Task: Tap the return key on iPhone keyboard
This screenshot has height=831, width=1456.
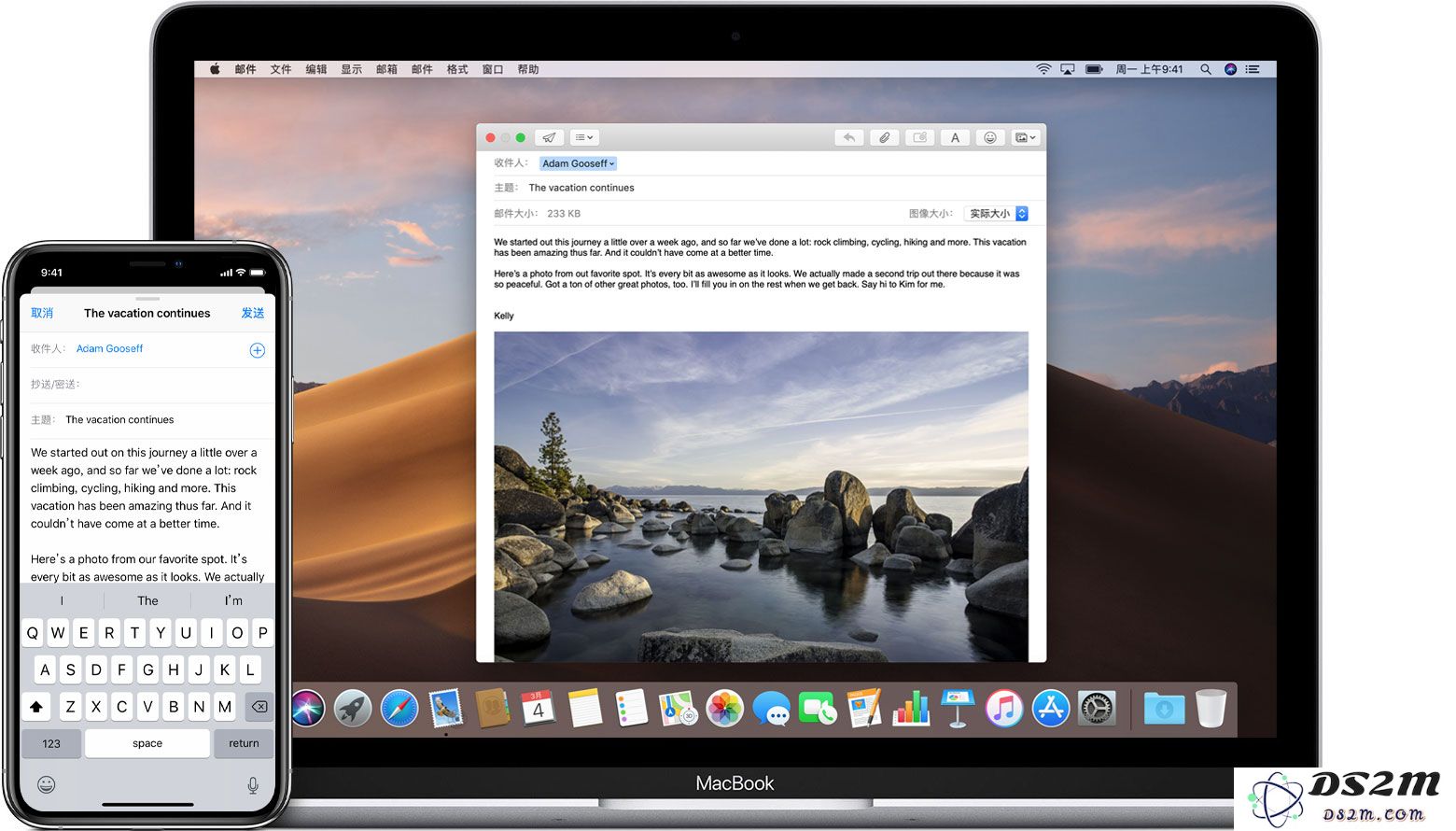Action: (244, 743)
